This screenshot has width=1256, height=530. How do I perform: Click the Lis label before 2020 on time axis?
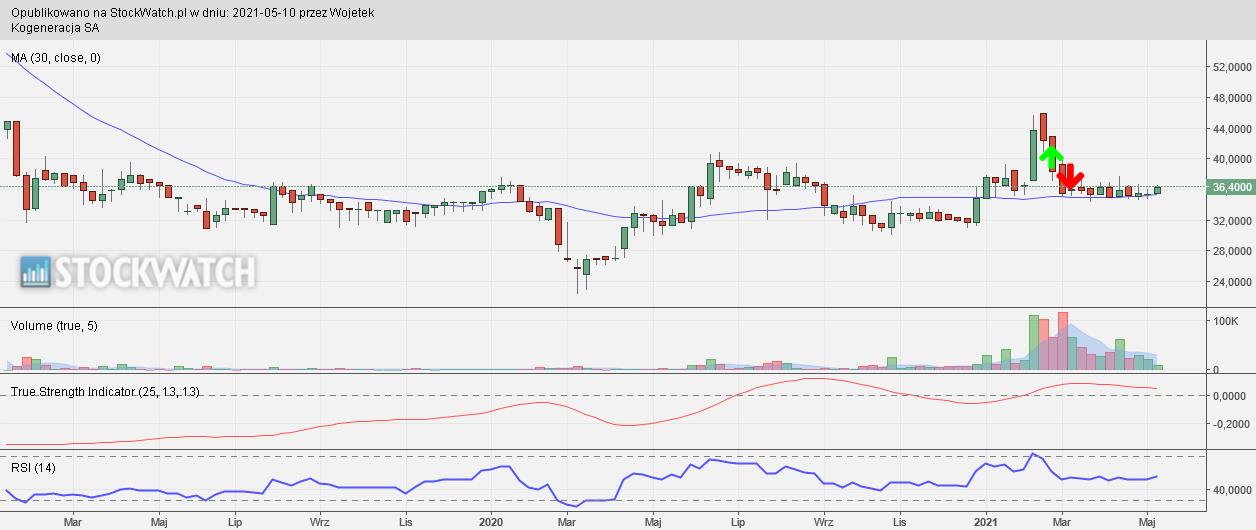point(405,522)
